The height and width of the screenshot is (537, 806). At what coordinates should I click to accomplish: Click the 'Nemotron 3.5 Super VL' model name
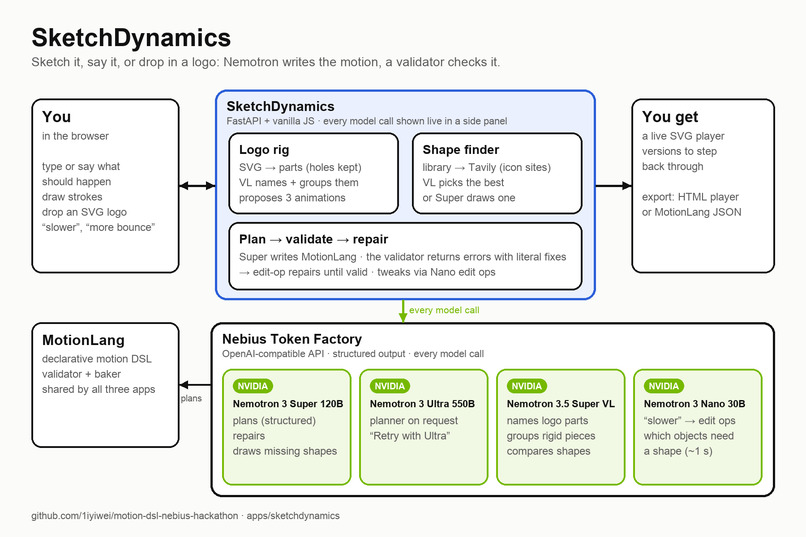[561, 404]
